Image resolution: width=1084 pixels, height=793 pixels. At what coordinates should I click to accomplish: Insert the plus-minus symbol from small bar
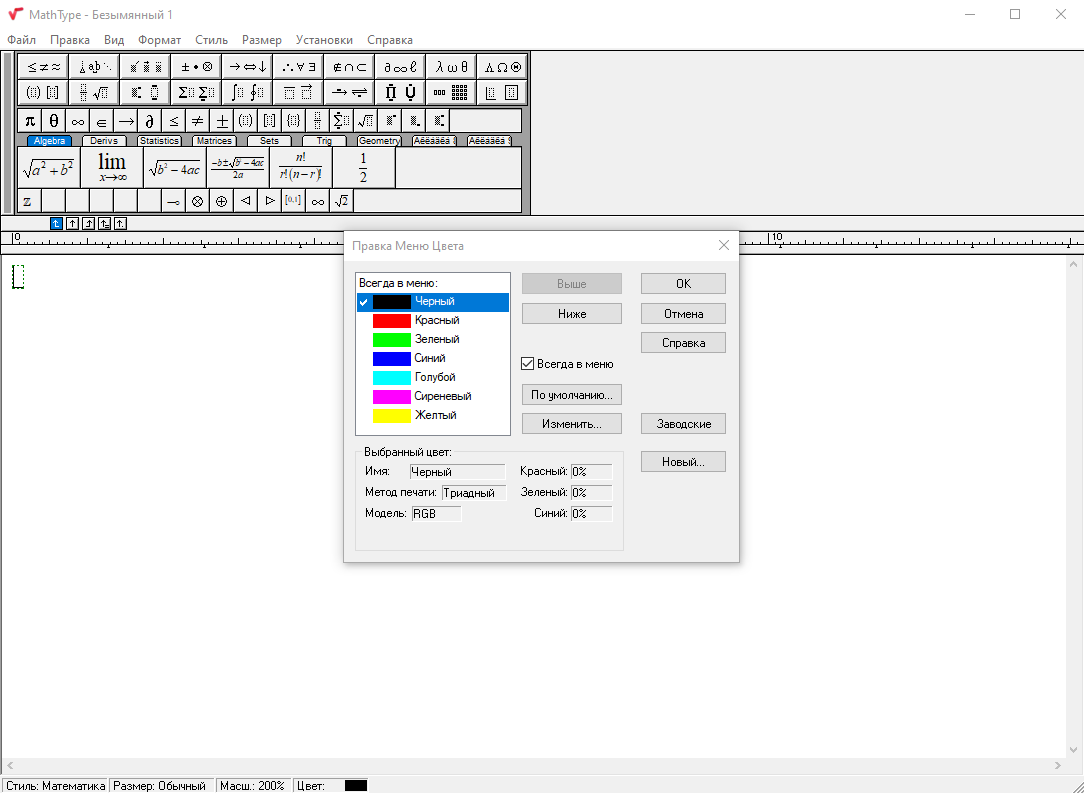(x=222, y=121)
